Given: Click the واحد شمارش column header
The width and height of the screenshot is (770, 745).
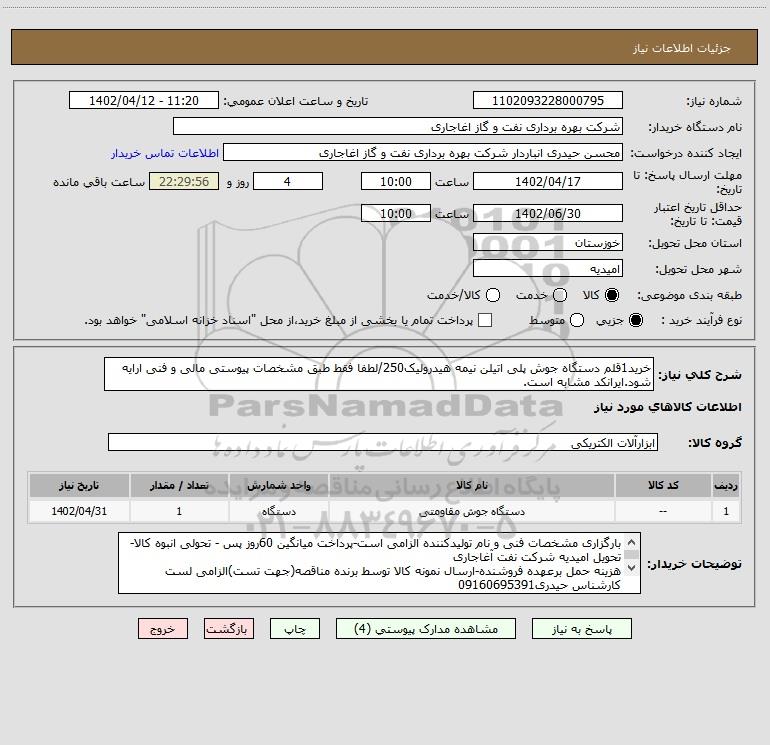Looking at the screenshot, I should point(278,485).
